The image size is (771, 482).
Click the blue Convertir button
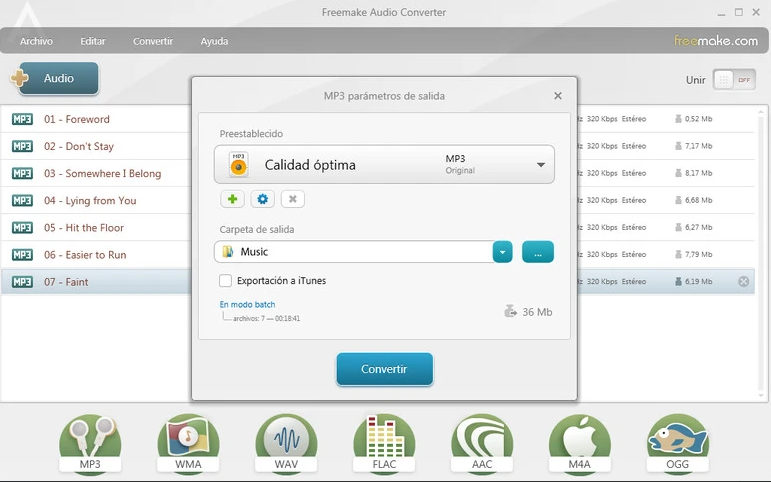385,369
